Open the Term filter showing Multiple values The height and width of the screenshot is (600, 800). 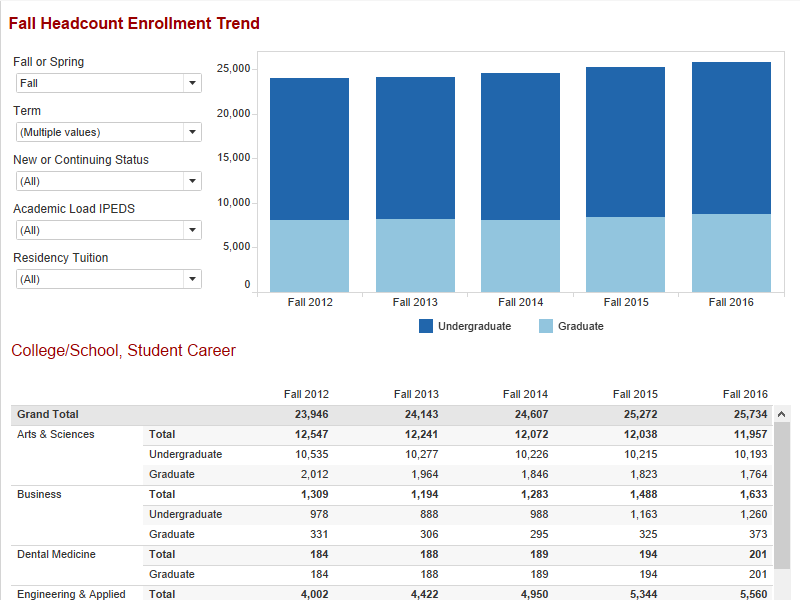click(191, 131)
